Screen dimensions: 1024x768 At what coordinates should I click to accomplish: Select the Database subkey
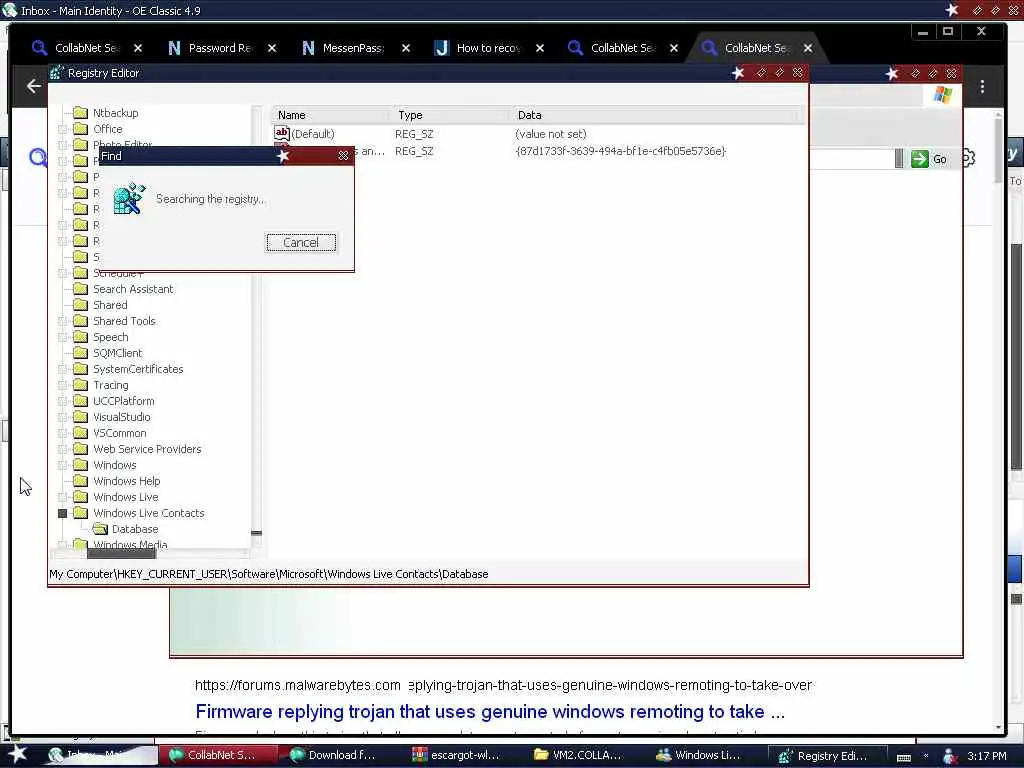(x=135, y=529)
